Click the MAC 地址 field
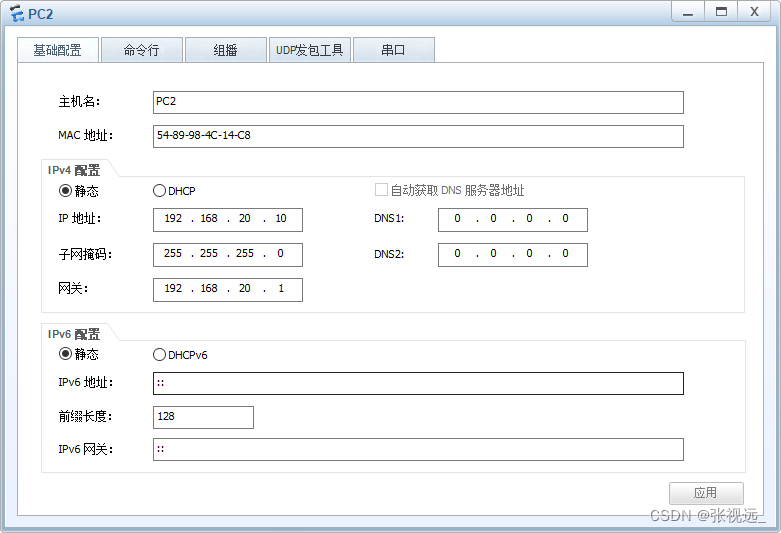This screenshot has height=533, width=781. coord(418,136)
